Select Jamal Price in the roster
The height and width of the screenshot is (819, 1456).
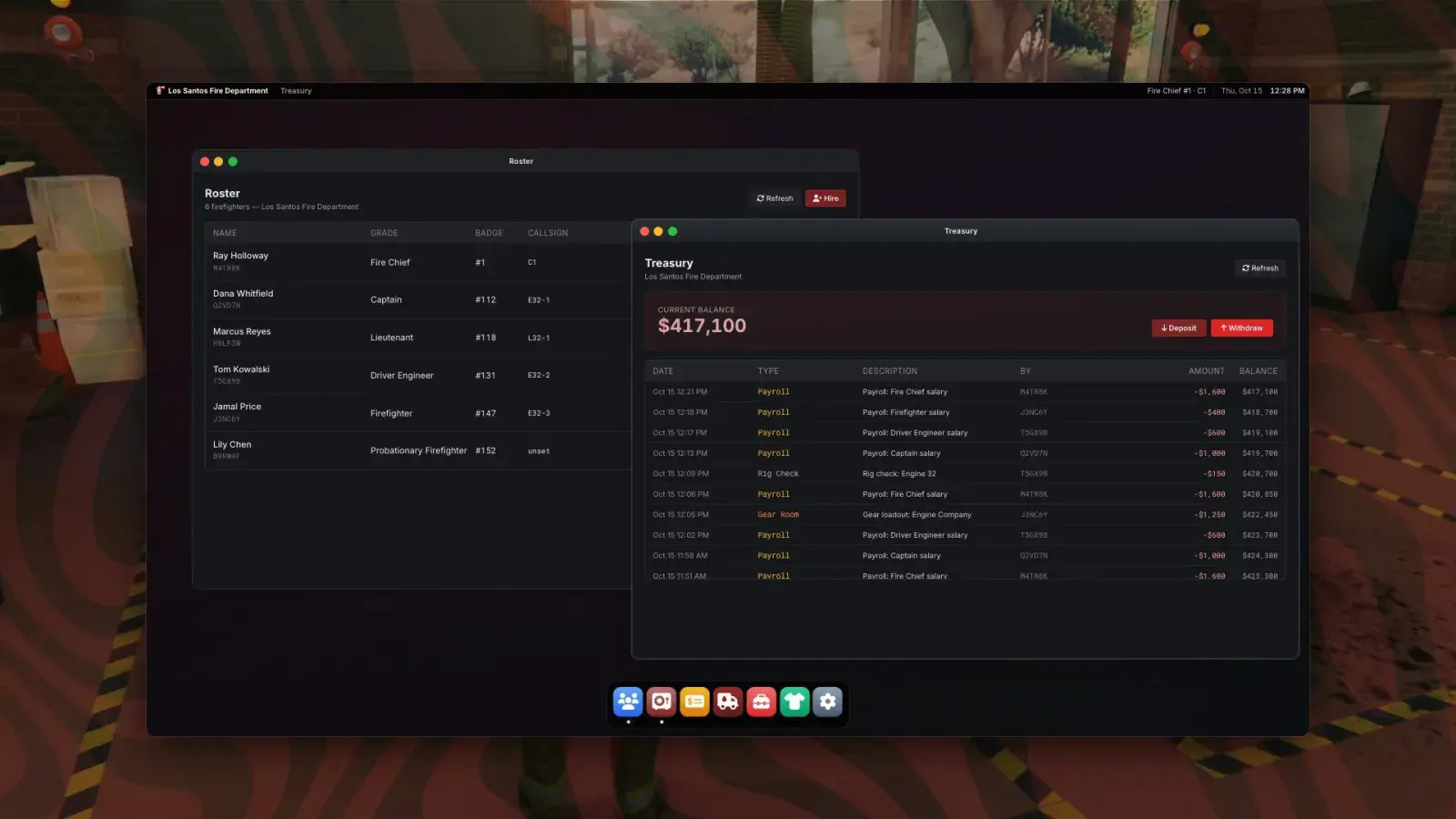click(418, 413)
